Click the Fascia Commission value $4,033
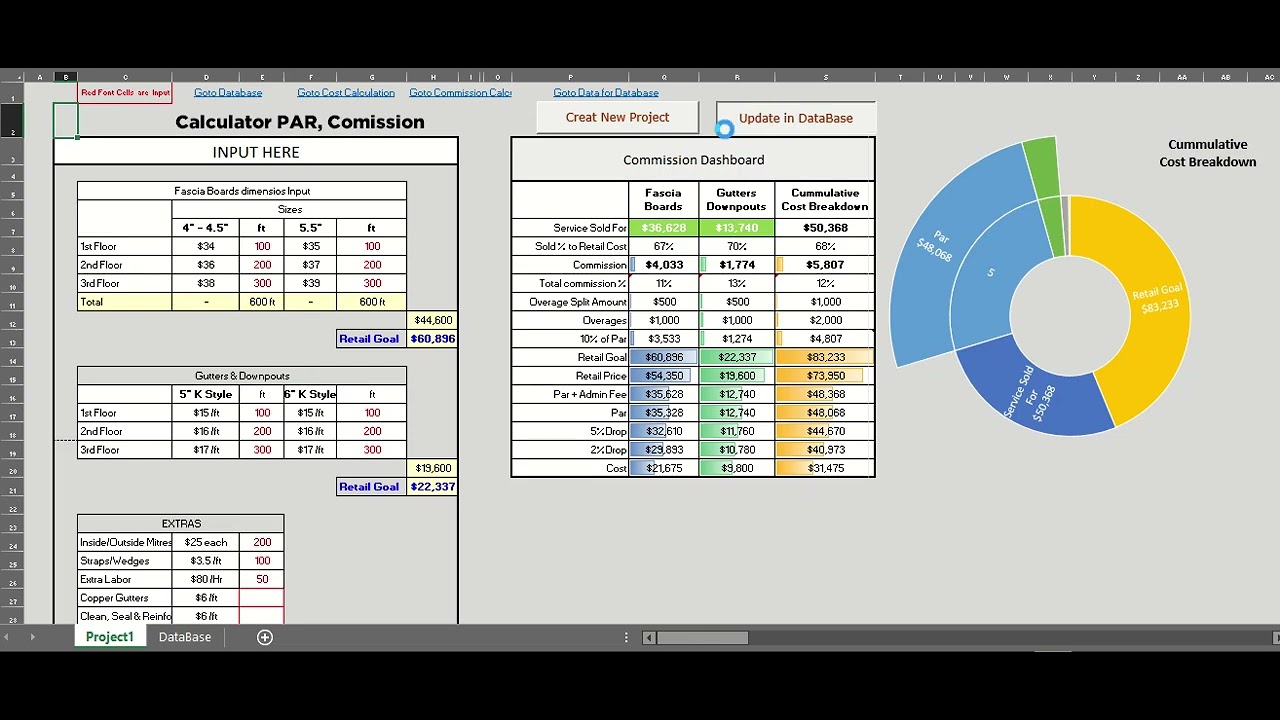The height and width of the screenshot is (720, 1280). (x=664, y=265)
